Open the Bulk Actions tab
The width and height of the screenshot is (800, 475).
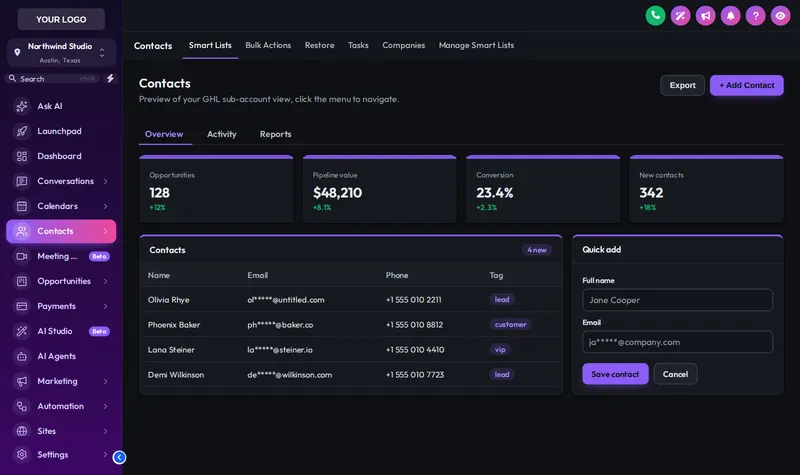[x=268, y=45]
